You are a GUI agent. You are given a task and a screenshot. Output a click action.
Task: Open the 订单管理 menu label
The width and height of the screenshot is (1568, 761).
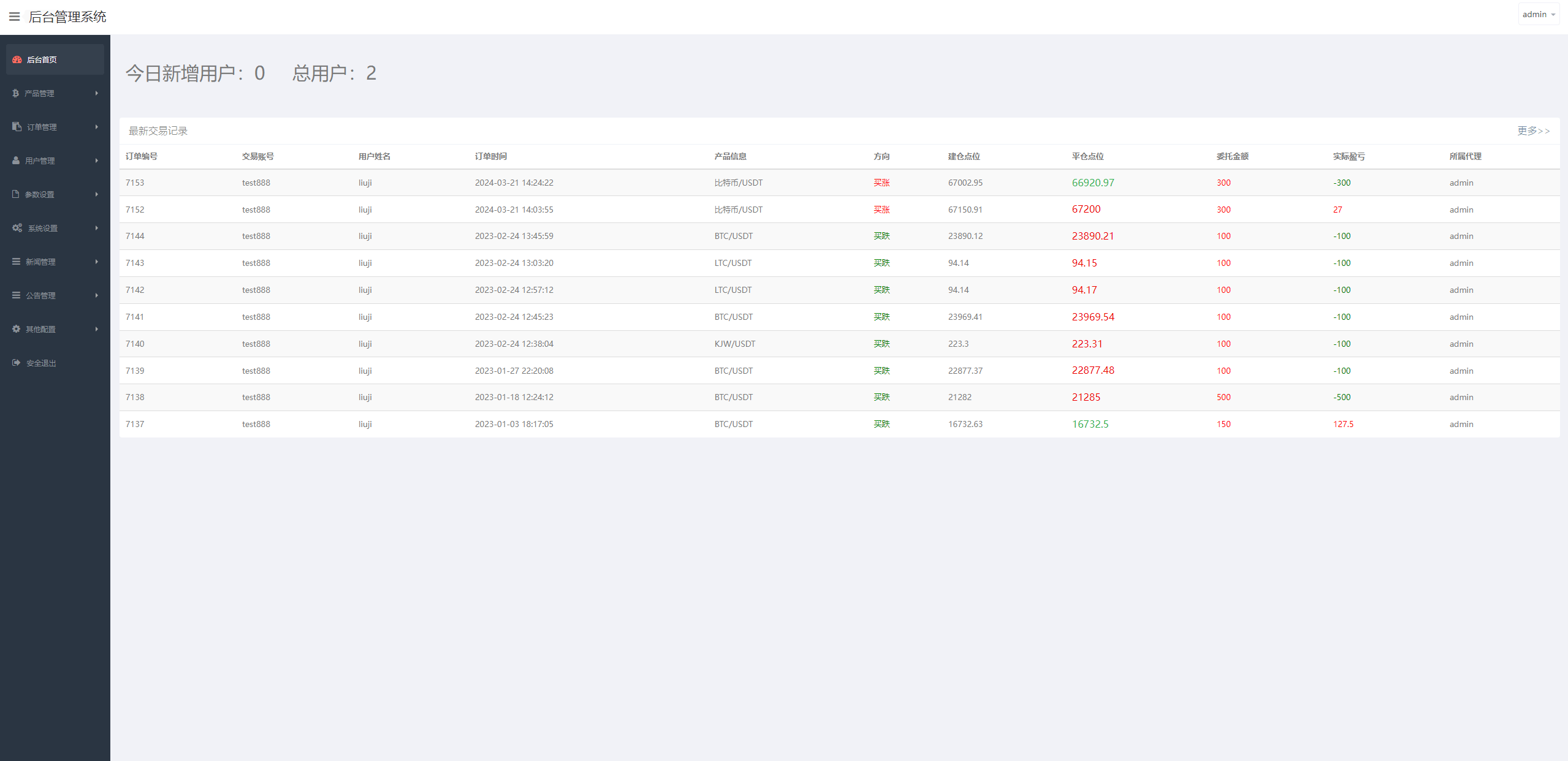pos(42,127)
